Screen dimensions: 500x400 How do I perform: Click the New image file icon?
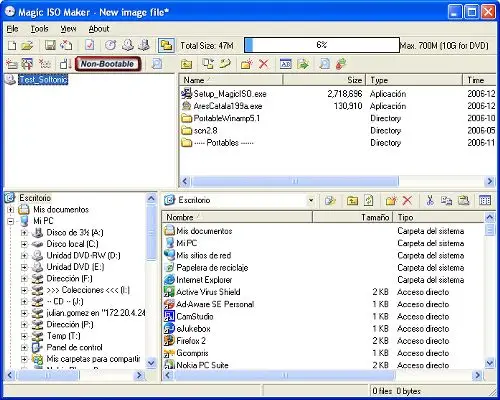click(x=12, y=46)
